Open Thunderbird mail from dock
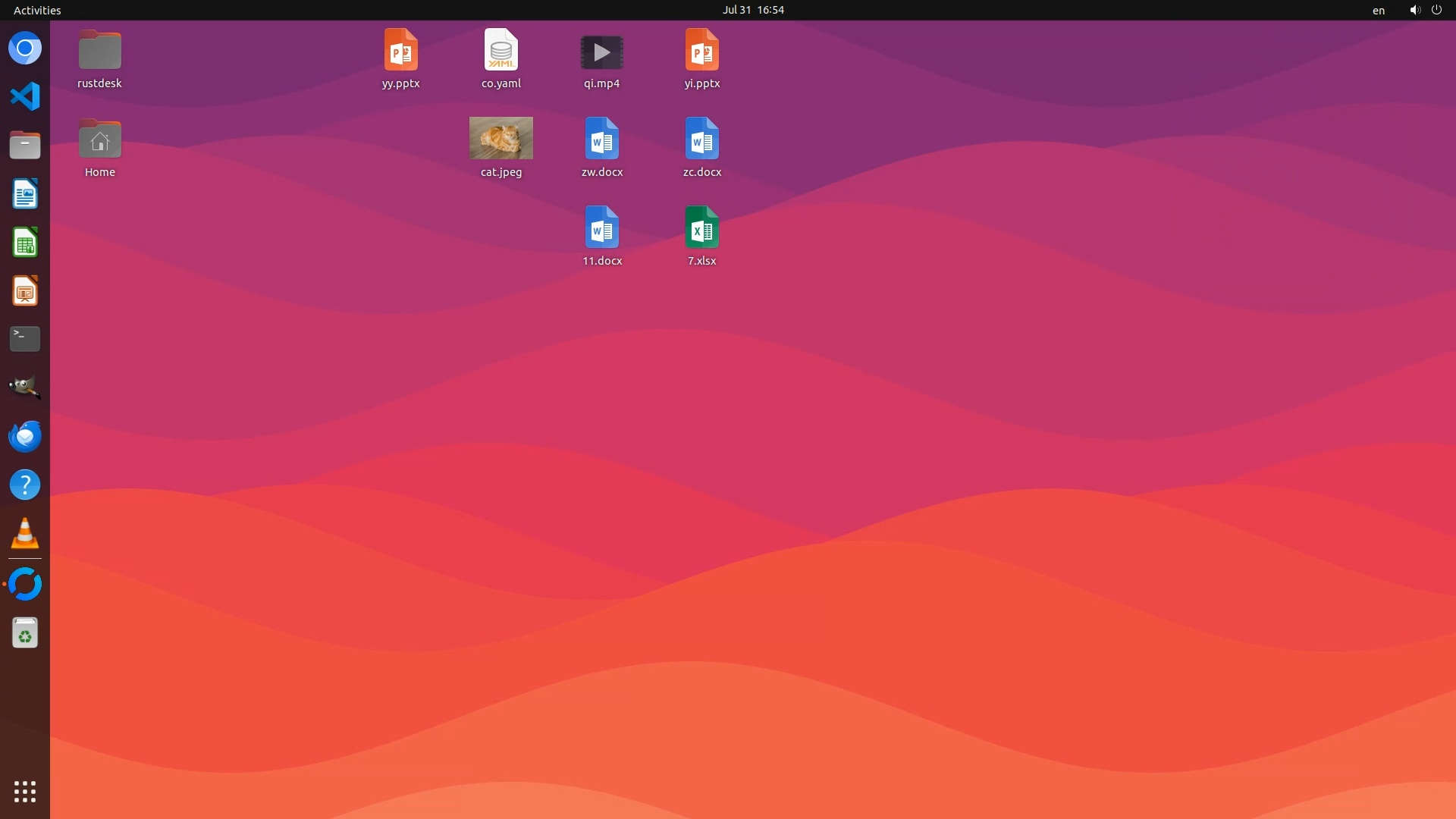Screen dimensions: 1456x819 25,436
